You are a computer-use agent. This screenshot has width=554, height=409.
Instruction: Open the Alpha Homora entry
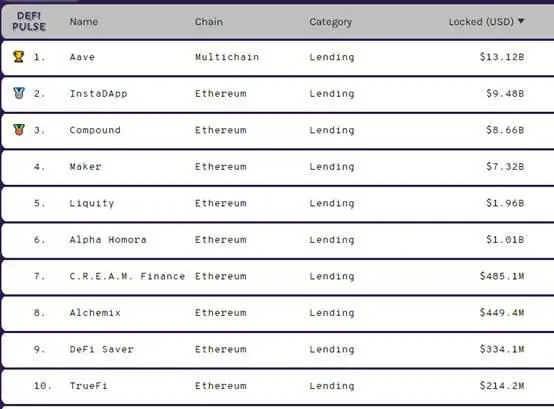[108, 240]
